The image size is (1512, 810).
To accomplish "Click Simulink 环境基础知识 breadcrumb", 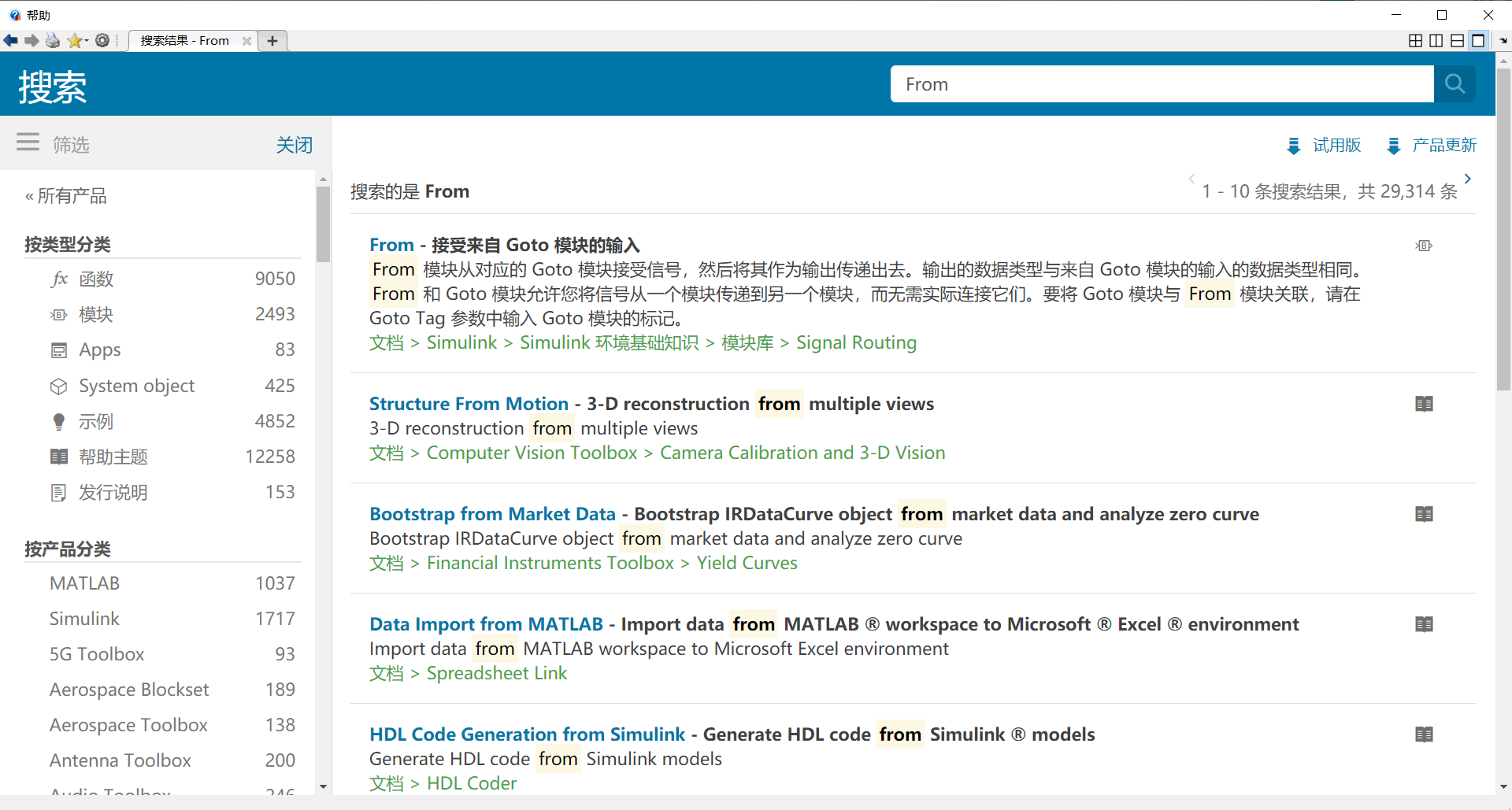I will (609, 342).
